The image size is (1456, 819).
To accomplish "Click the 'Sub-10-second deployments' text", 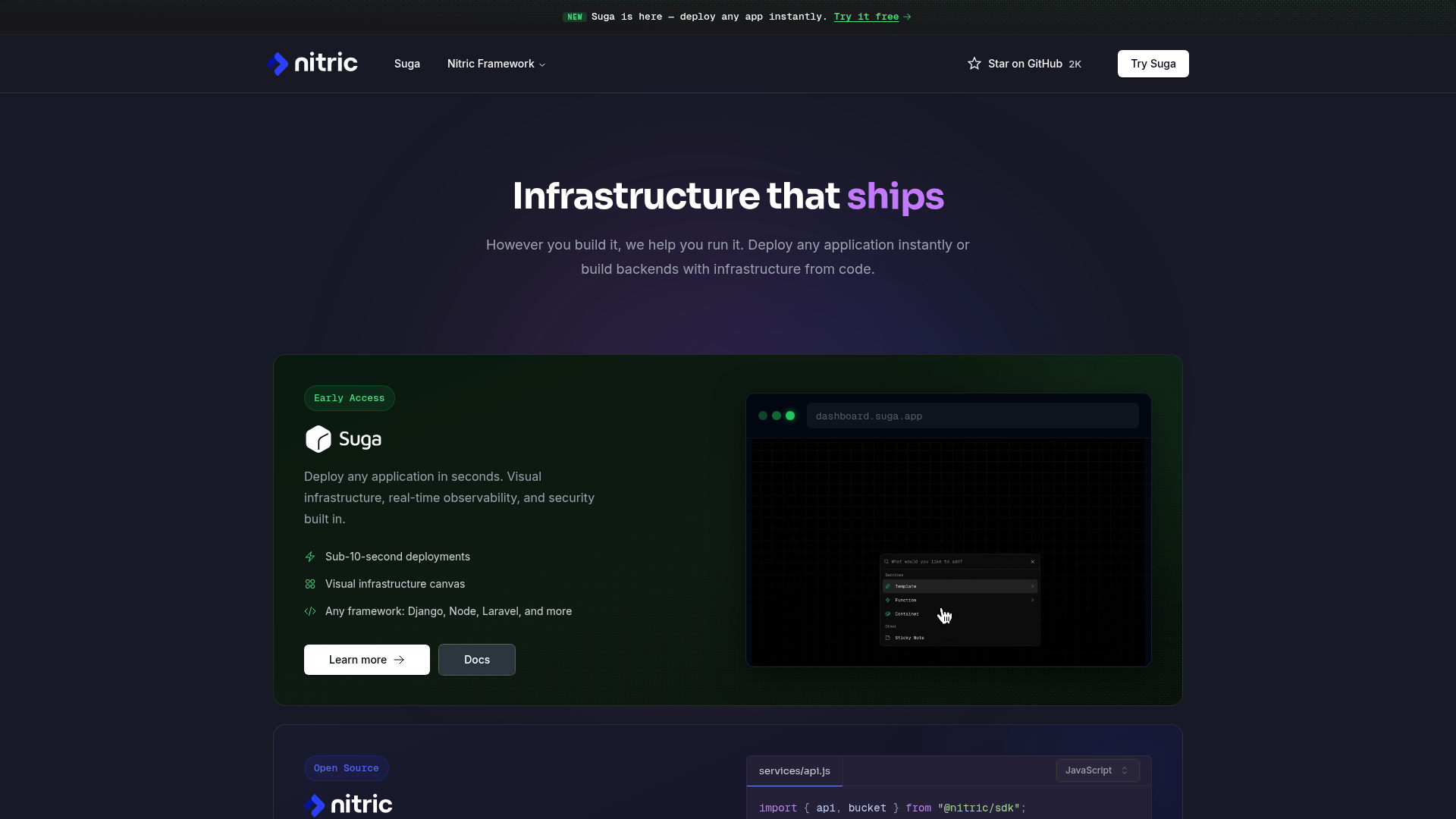I will tap(397, 557).
